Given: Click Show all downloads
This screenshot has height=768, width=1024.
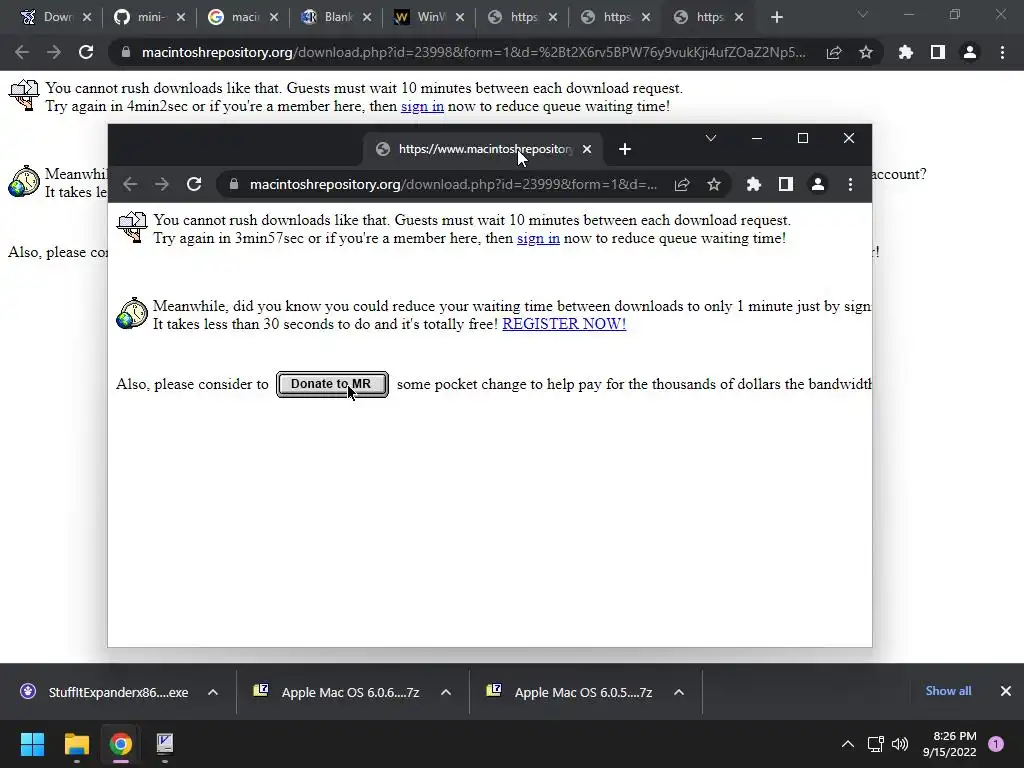Looking at the screenshot, I should point(948,691).
